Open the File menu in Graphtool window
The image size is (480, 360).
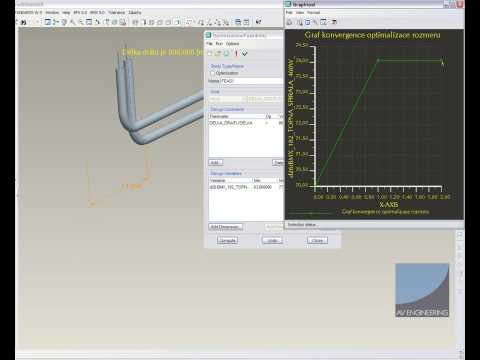tap(289, 12)
